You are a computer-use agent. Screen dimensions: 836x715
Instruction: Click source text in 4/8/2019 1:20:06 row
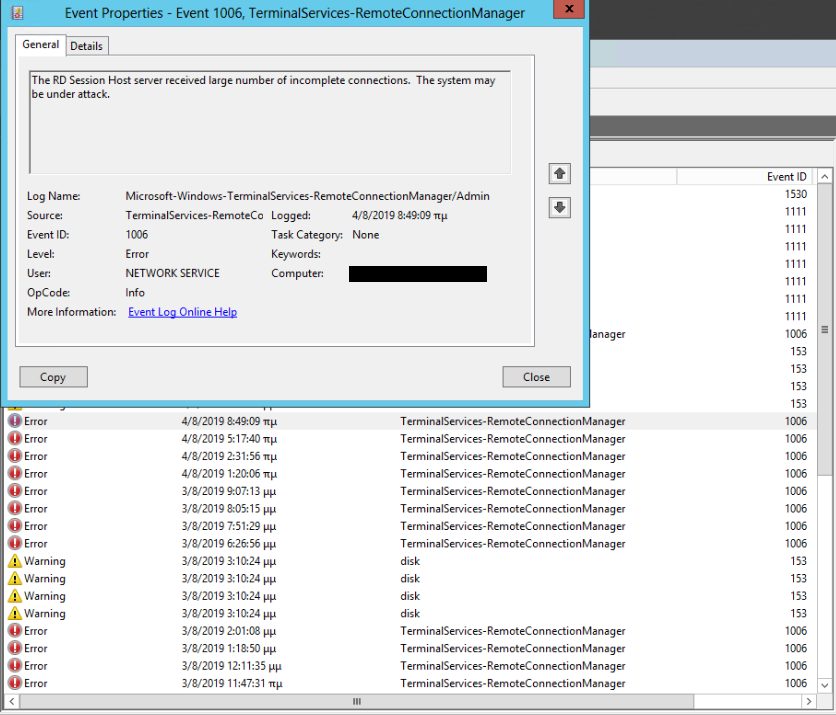tap(512, 474)
